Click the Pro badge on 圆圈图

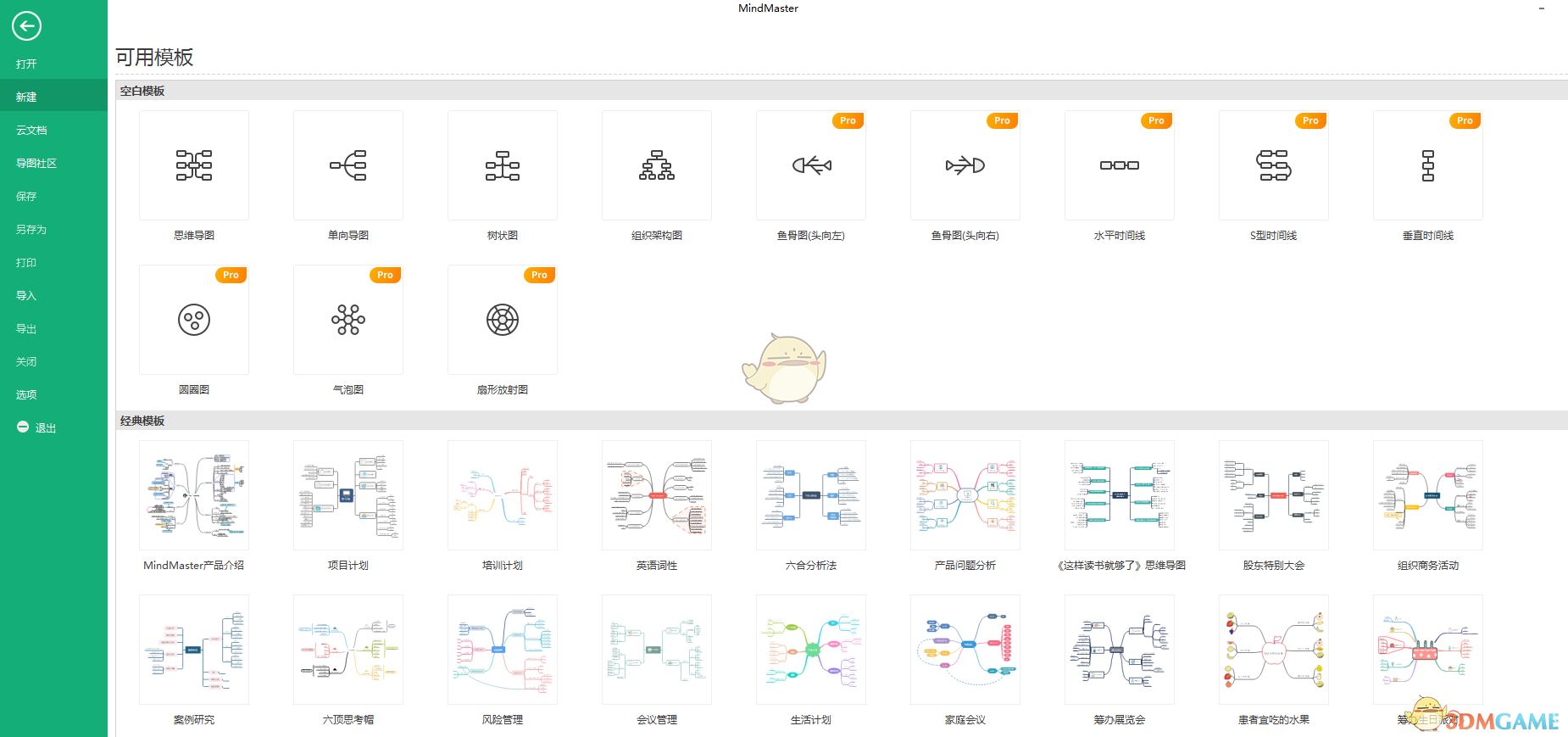pyautogui.click(x=231, y=275)
